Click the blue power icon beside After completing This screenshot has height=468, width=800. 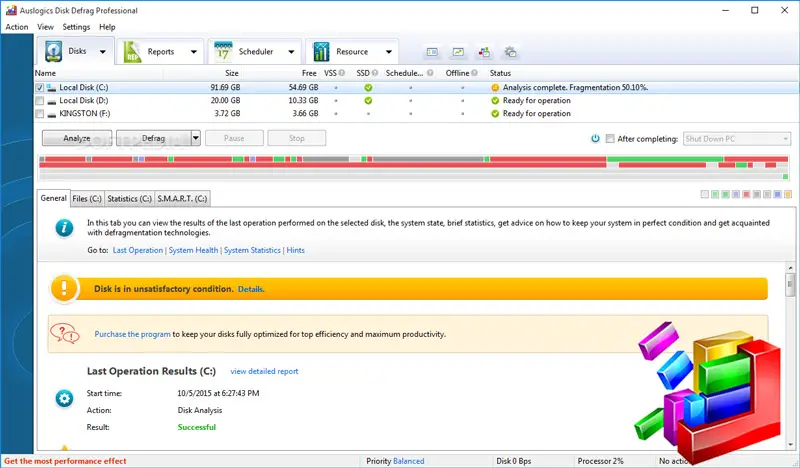(x=595, y=138)
